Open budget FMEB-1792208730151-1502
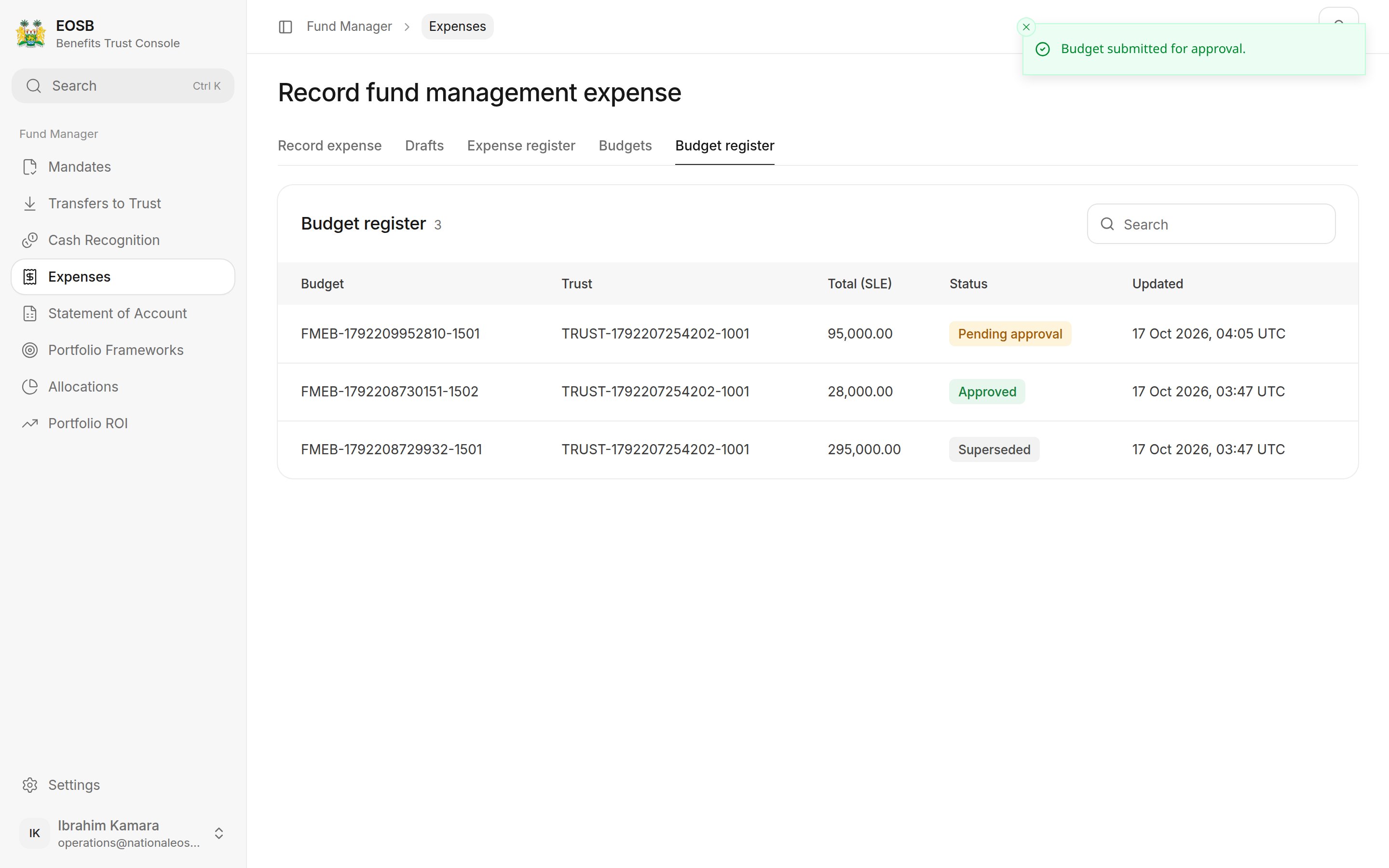The height and width of the screenshot is (868, 1389). point(390,392)
